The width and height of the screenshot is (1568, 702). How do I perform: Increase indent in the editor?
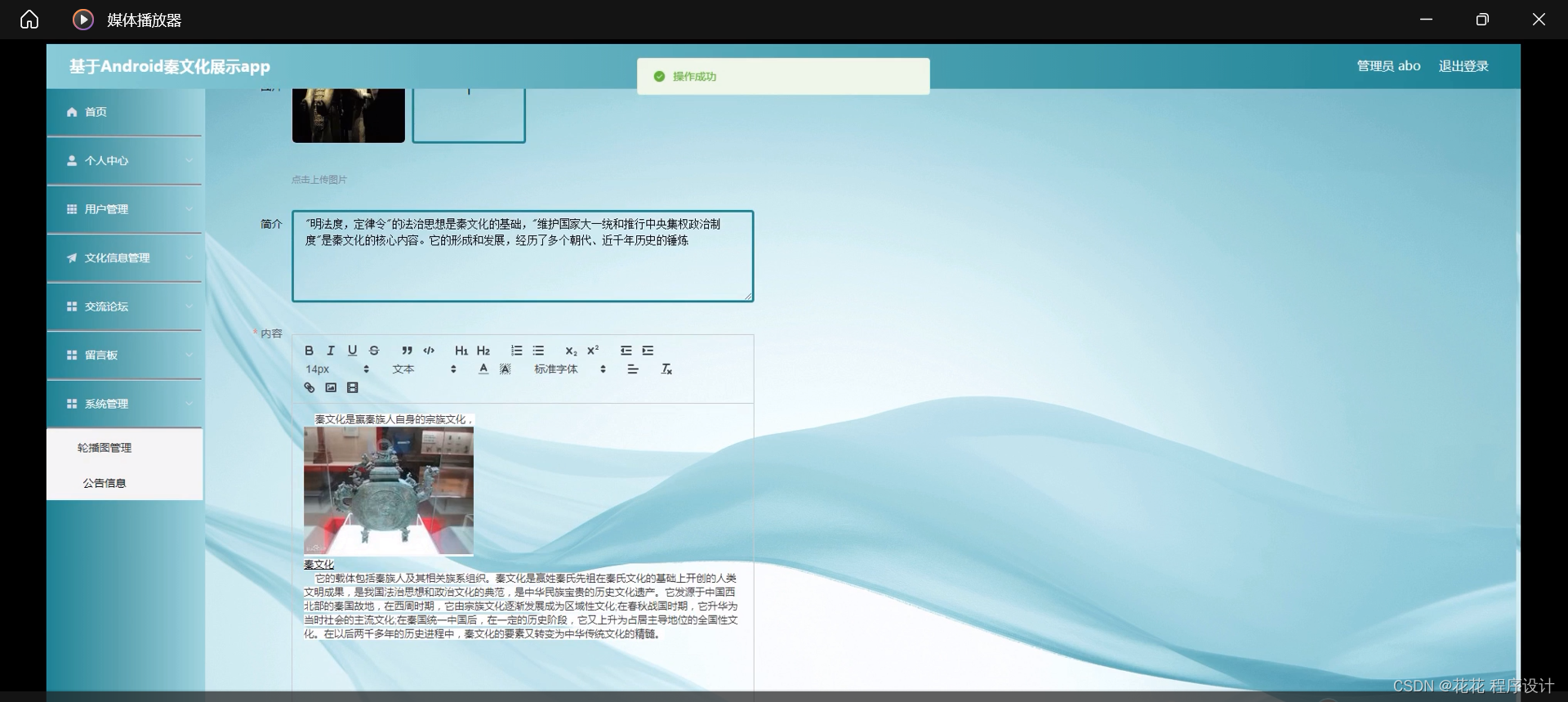[x=648, y=351]
